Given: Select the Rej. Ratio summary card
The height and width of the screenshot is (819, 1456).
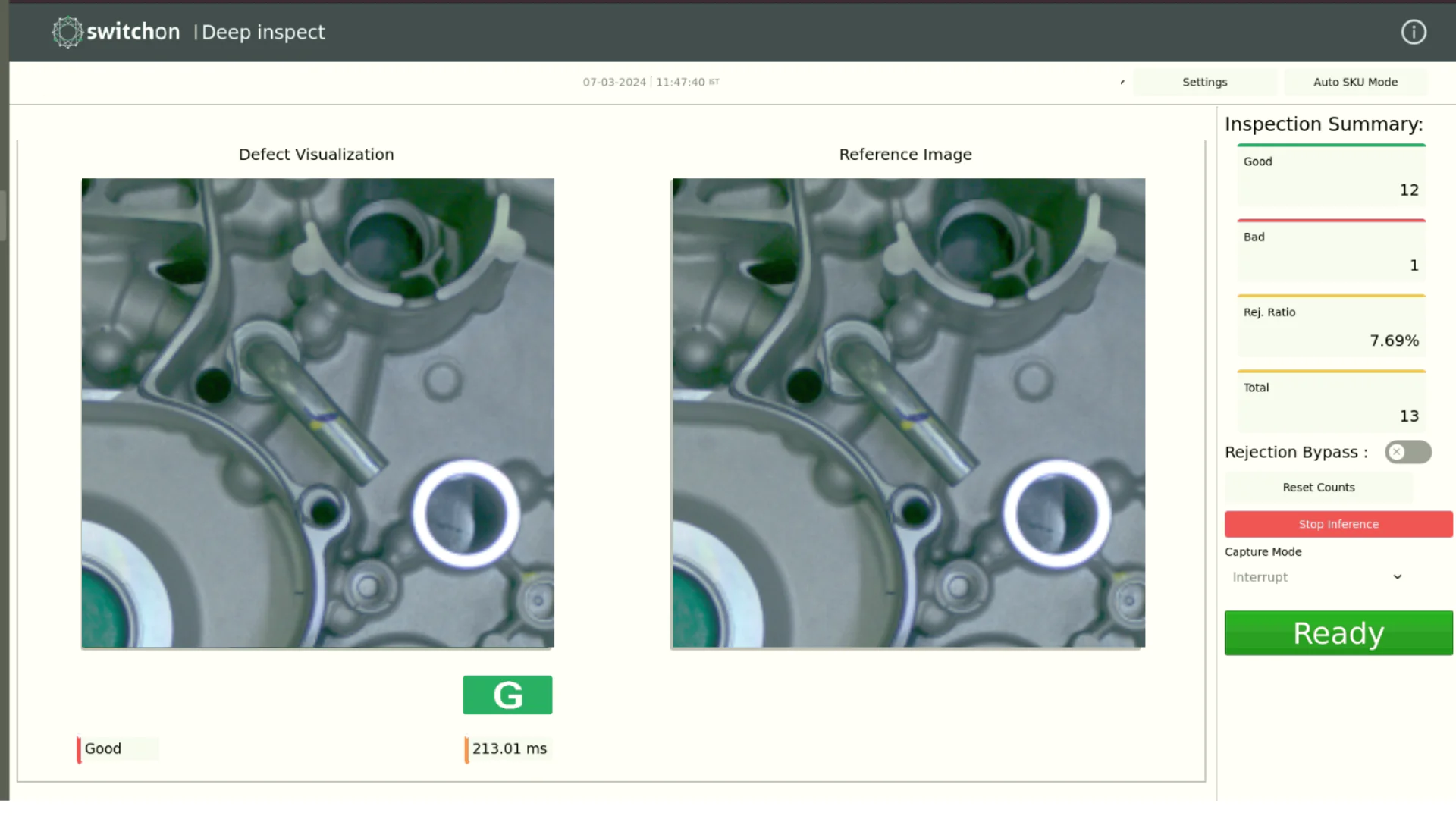Looking at the screenshot, I should pyautogui.click(x=1330, y=326).
